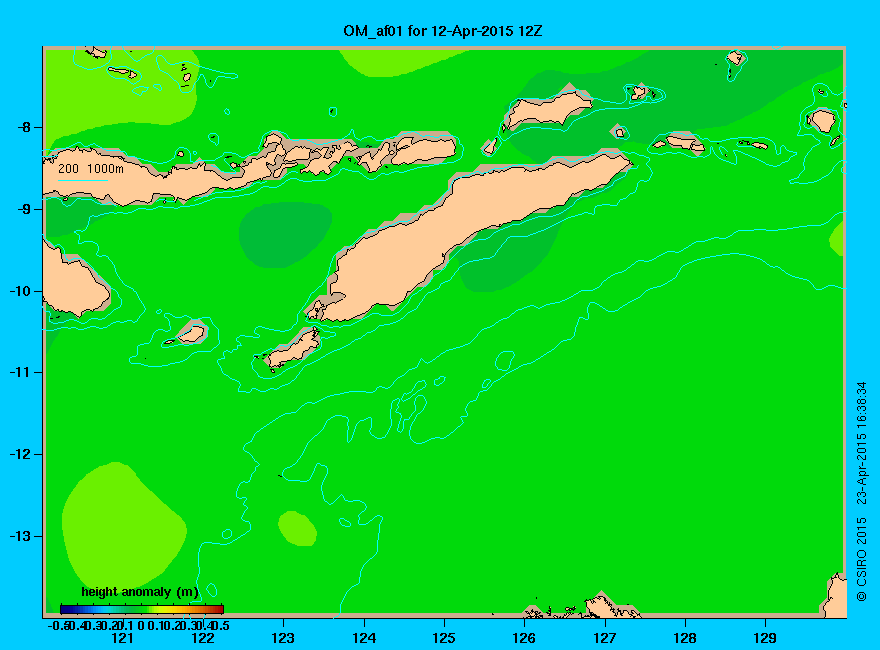Image resolution: width=880 pixels, height=650 pixels.
Task: Click the latitude label "-11"
Action: coord(20,372)
